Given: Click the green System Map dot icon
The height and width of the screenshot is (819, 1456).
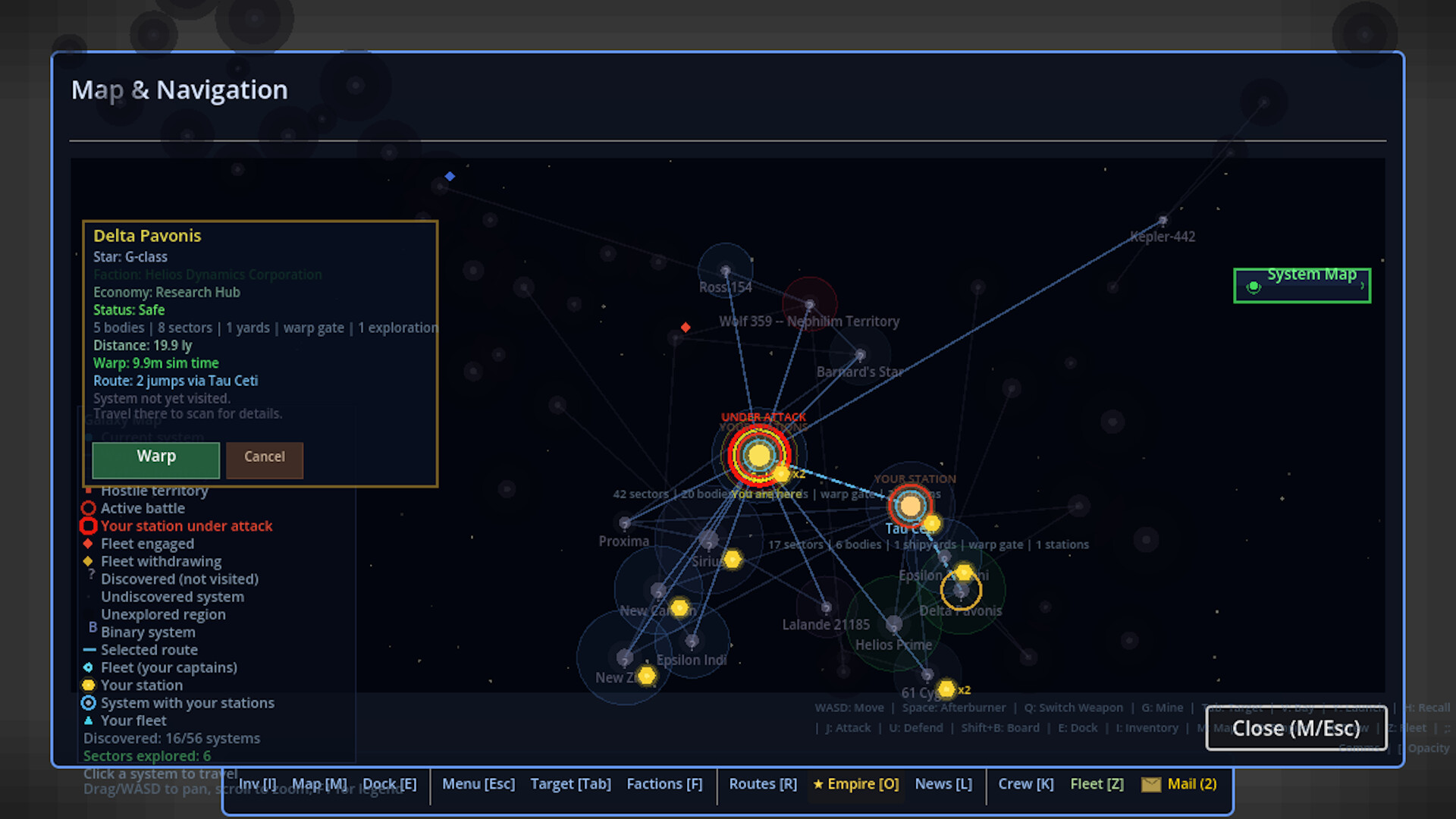Looking at the screenshot, I should [1254, 287].
